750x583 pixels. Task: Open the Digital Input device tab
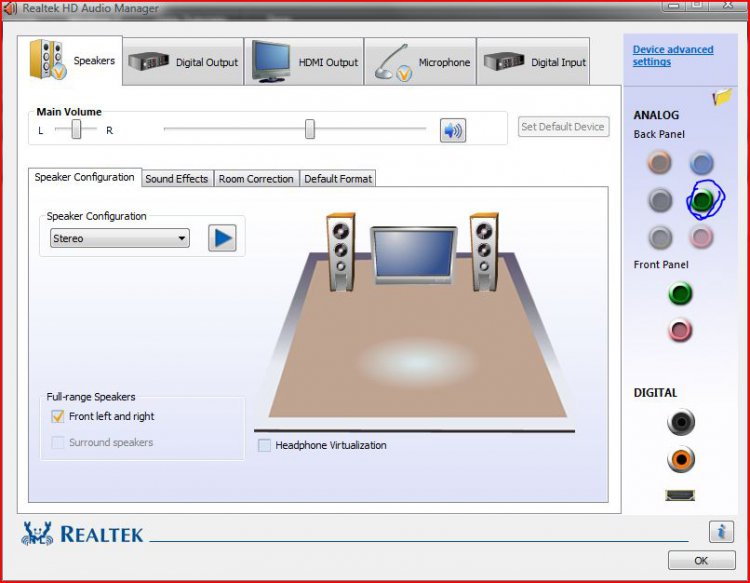point(533,62)
